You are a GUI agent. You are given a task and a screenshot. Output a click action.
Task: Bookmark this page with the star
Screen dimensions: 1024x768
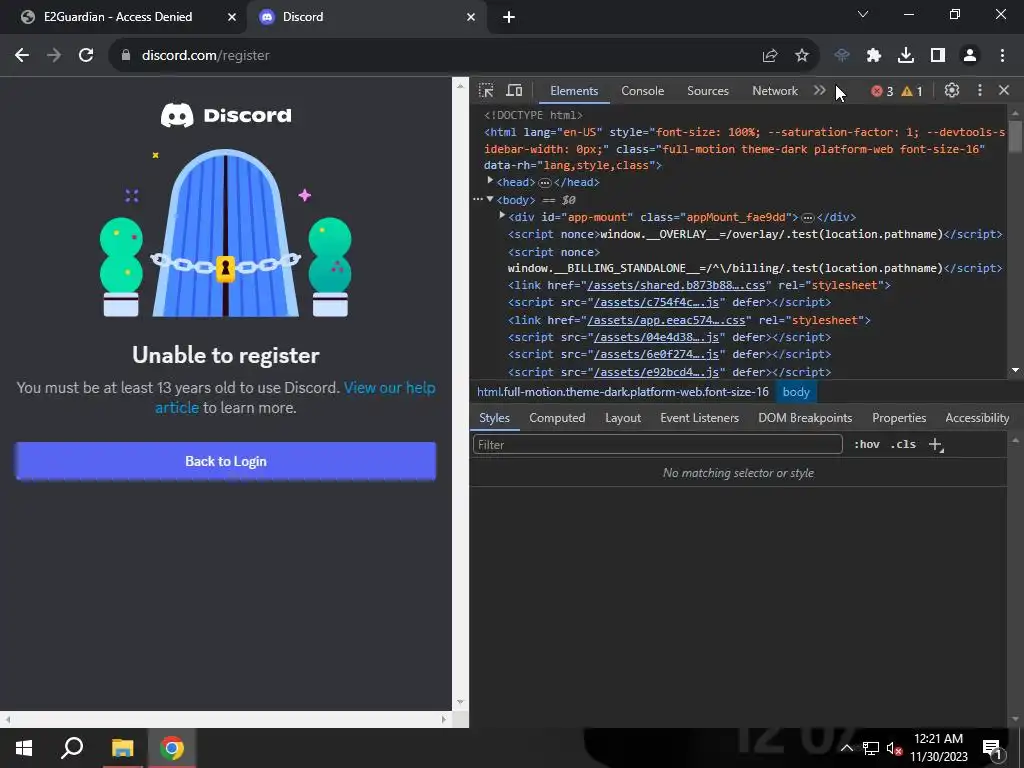(802, 56)
